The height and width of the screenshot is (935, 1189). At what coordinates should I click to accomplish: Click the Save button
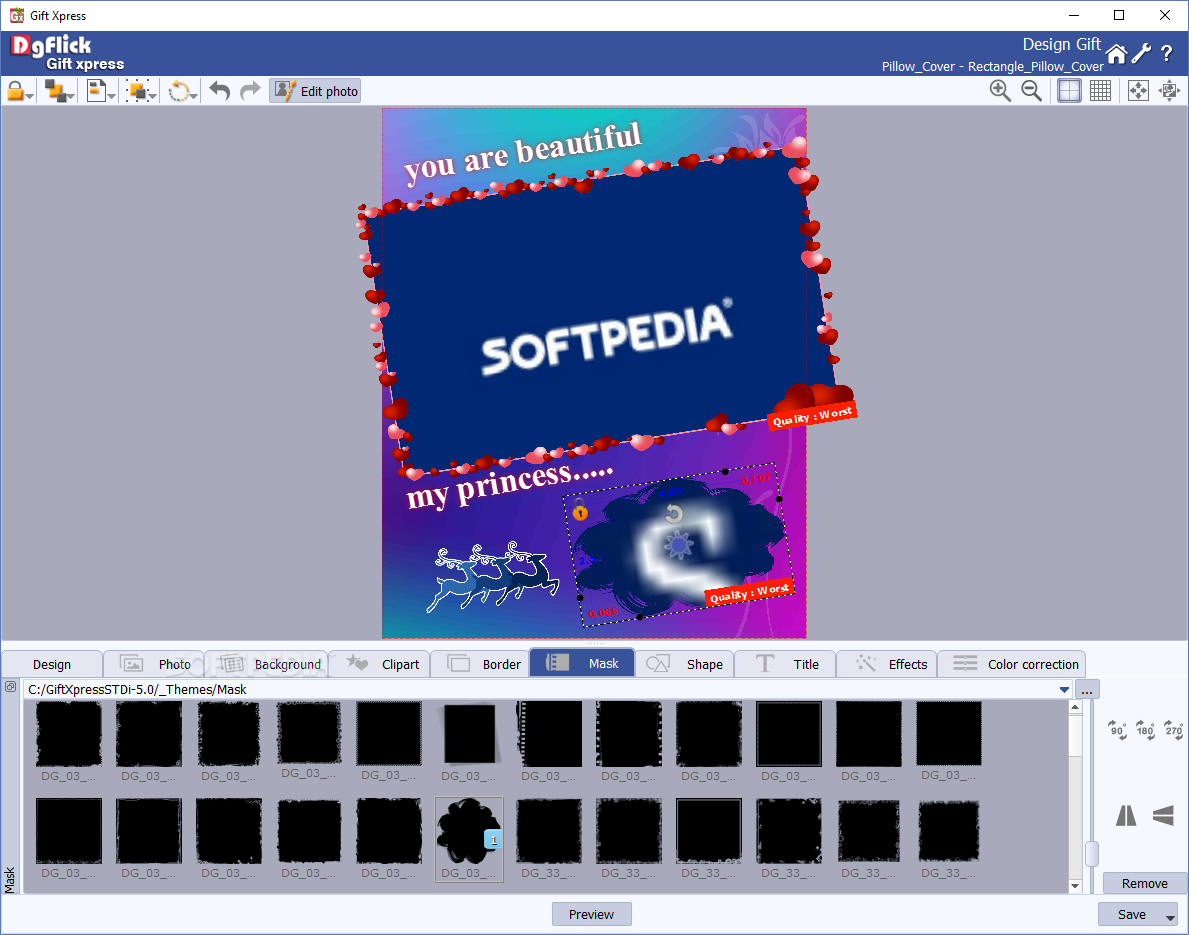coord(1131,915)
